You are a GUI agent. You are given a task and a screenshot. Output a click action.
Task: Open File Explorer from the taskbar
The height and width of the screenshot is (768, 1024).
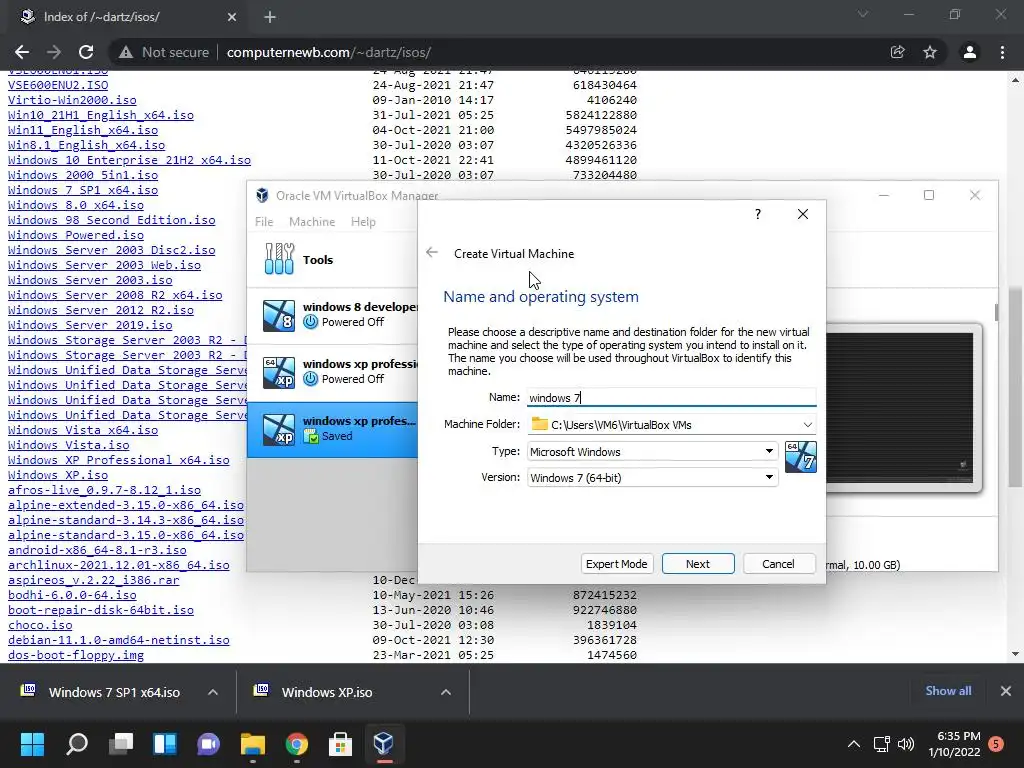253,744
